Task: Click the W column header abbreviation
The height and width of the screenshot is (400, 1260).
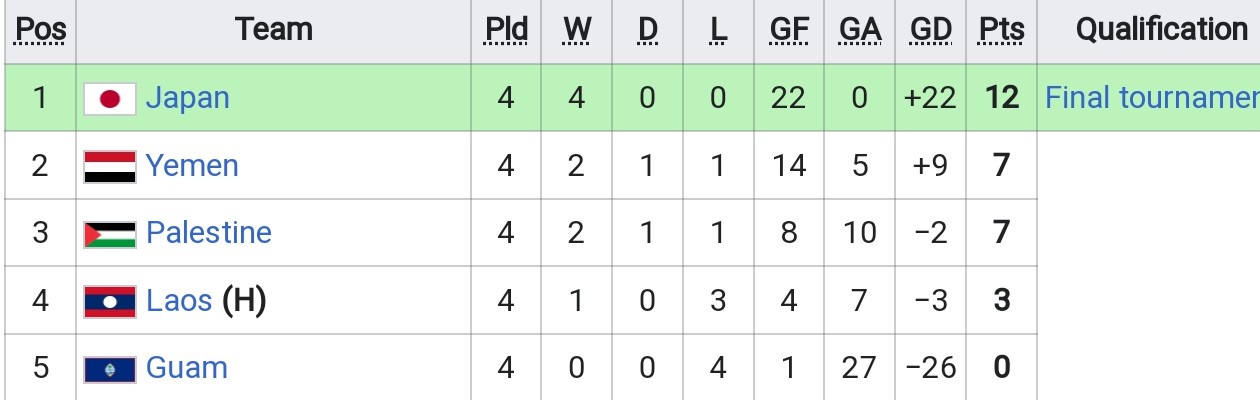Action: [x=576, y=30]
